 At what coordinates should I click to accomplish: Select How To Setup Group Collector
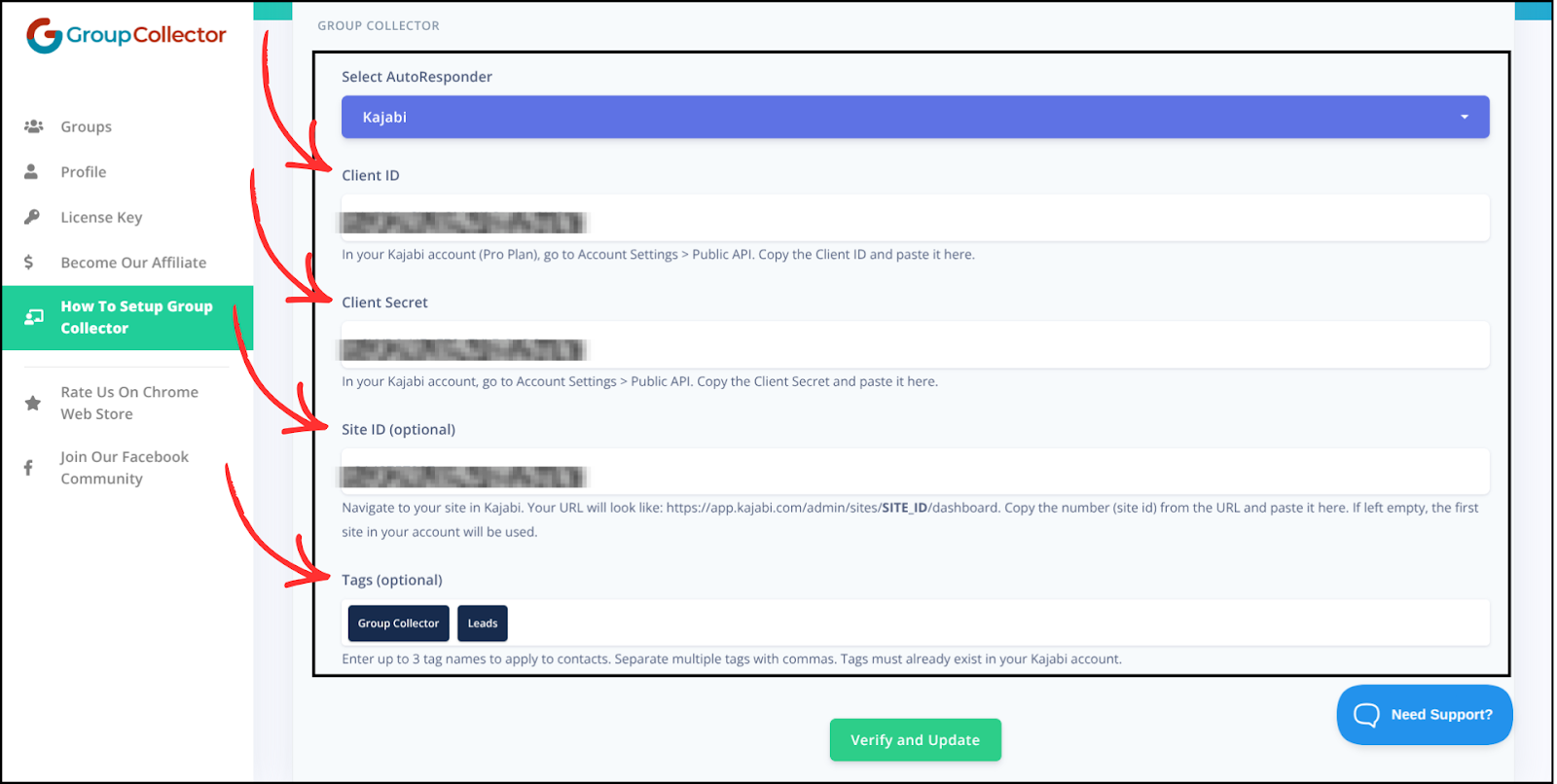[x=127, y=317]
